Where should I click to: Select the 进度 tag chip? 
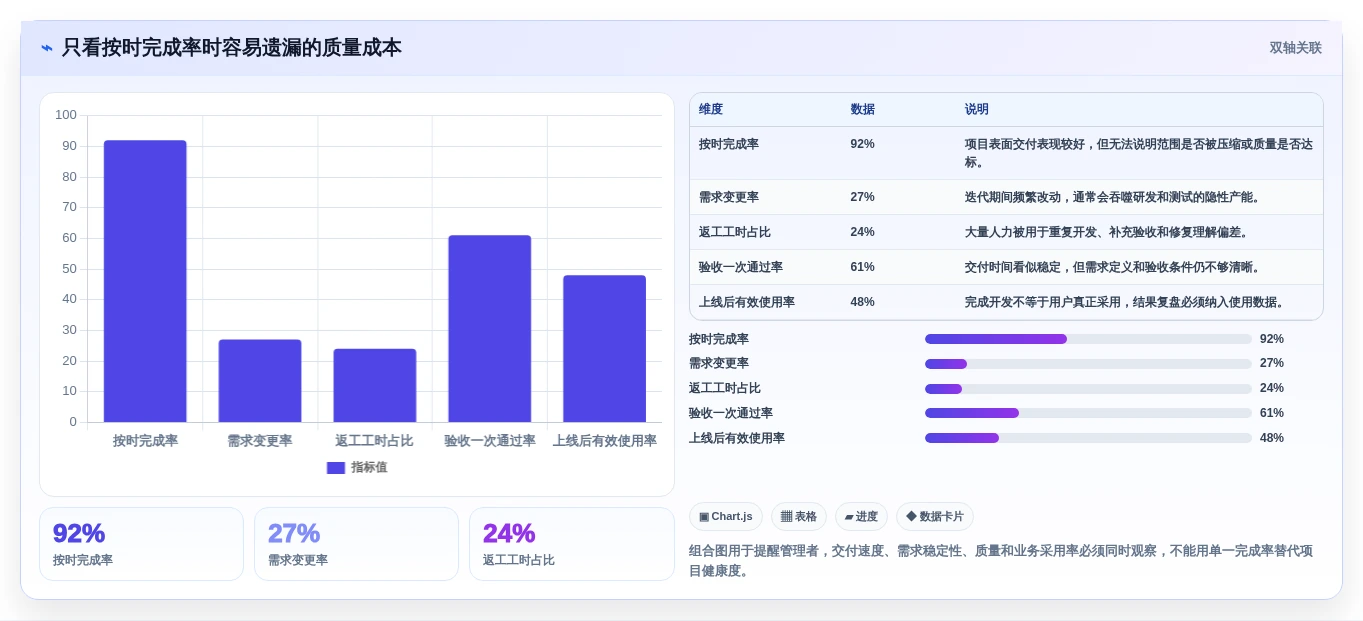coord(861,516)
